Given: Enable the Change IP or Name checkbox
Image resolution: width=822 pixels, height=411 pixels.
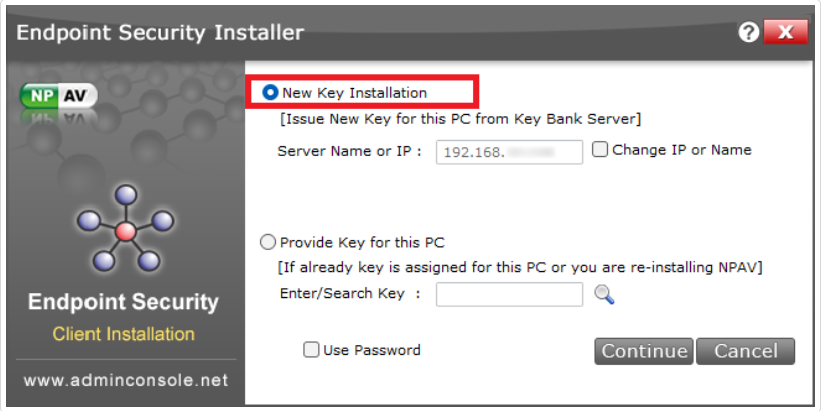Looking at the screenshot, I should (600, 150).
